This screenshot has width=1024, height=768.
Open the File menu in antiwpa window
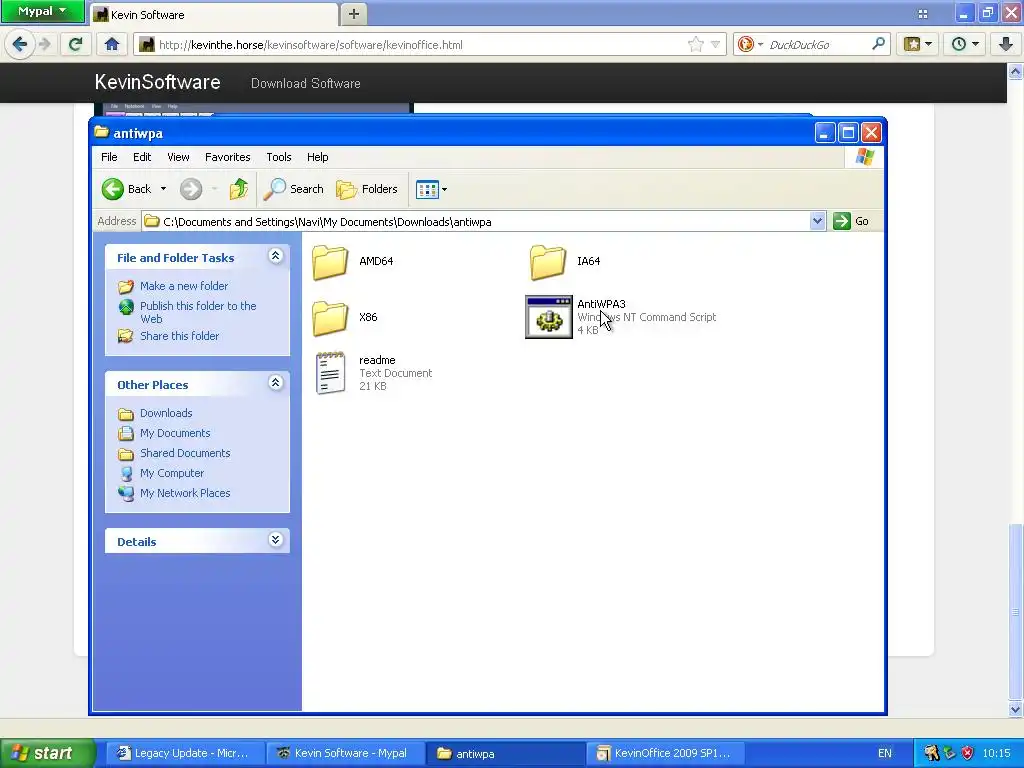(109, 157)
